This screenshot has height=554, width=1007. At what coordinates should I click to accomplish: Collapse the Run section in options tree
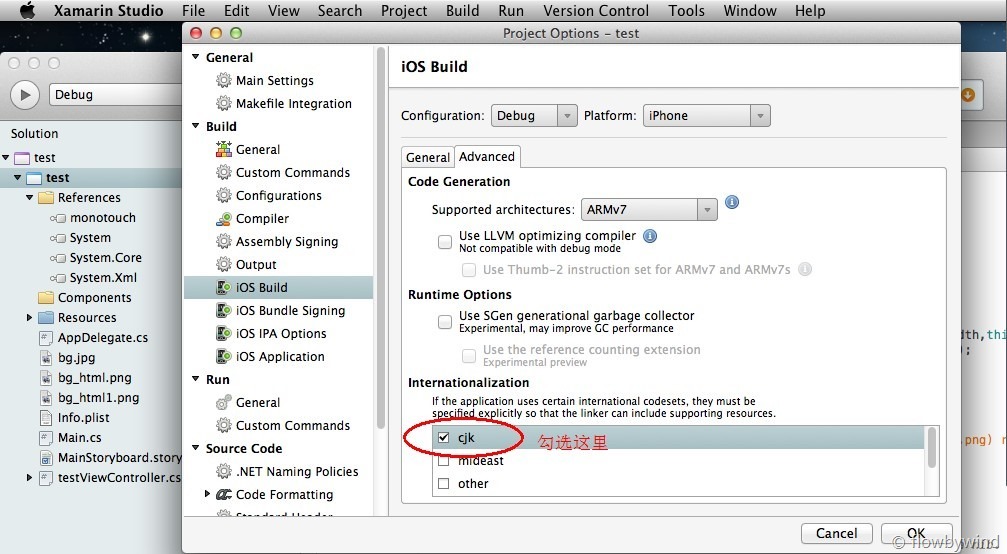point(196,379)
